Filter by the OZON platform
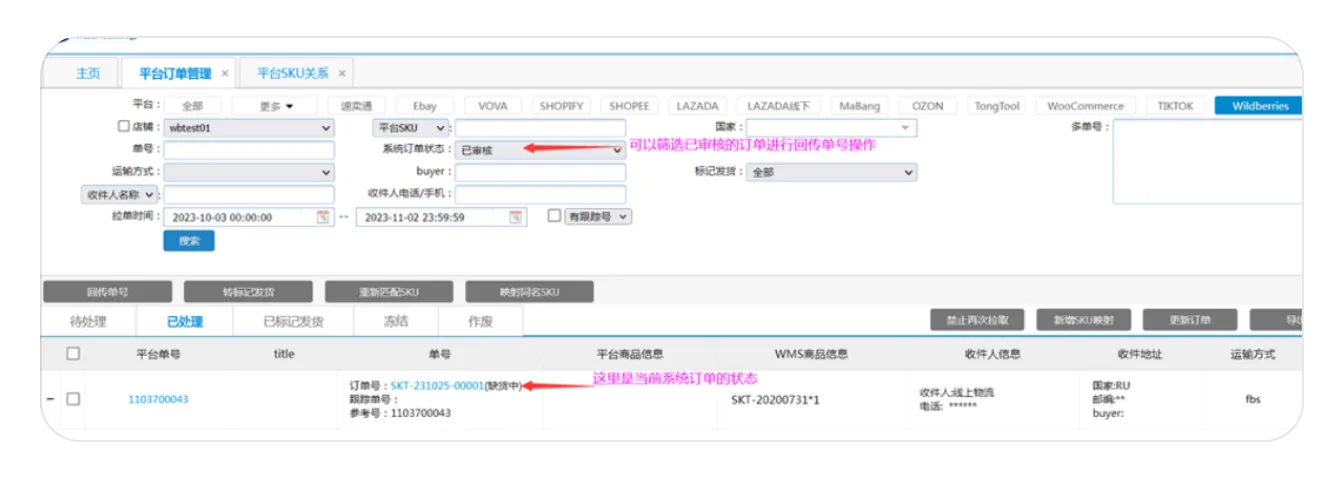 pos(928,106)
